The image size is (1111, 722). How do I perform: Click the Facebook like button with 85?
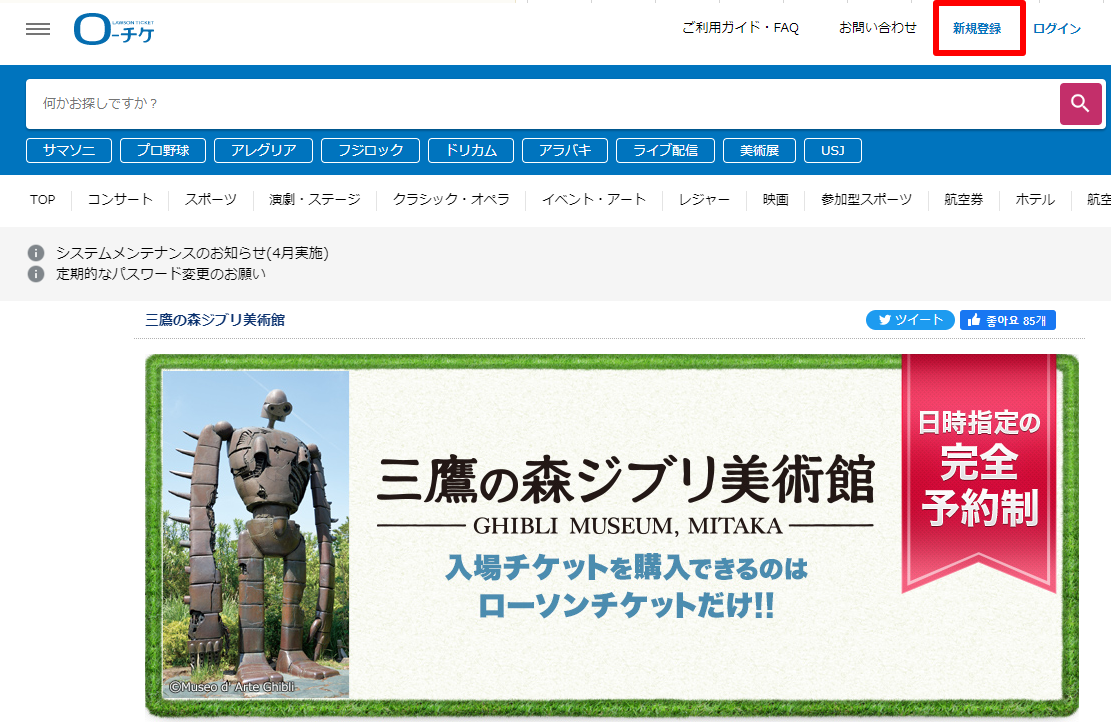[x=1008, y=320]
